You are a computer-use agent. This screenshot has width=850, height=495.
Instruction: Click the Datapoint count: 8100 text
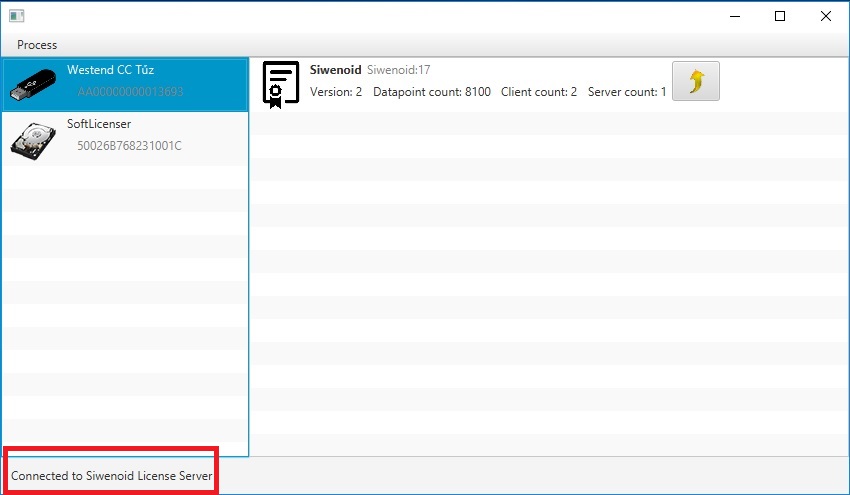pos(432,92)
